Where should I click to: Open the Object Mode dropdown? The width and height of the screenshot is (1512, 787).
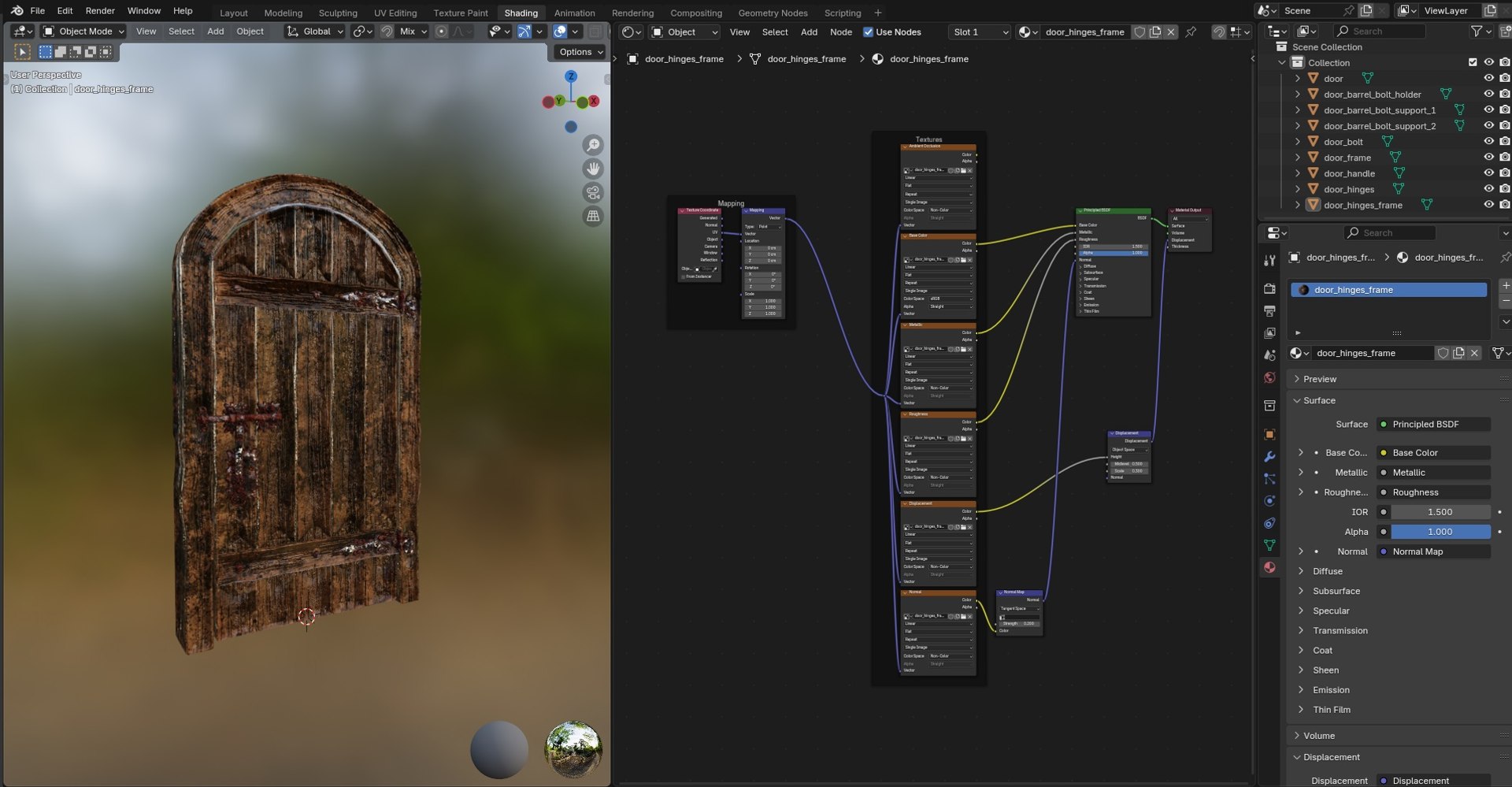point(83,32)
